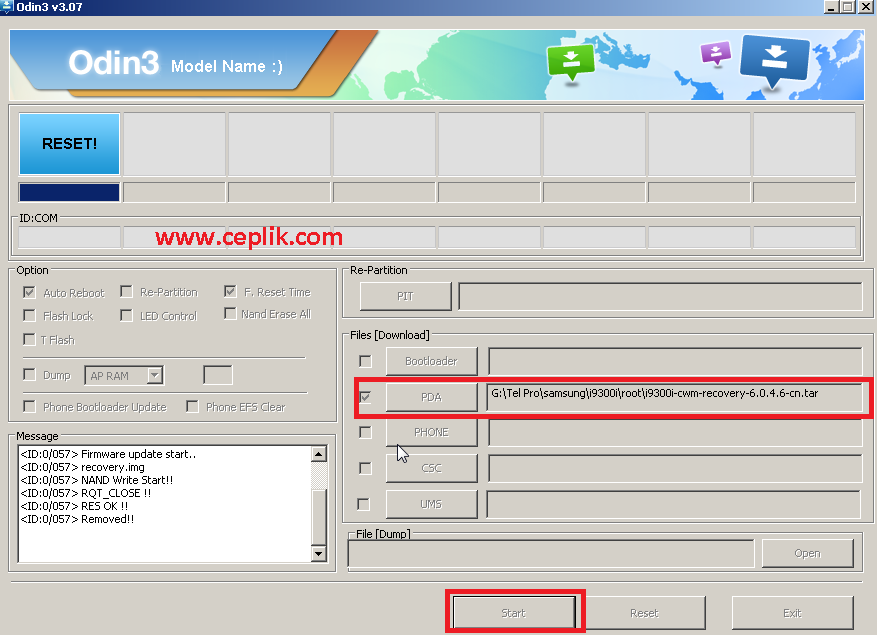This screenshot has height=635, width=877.
Task: Click the CSC file button
Action: point(431,468)
